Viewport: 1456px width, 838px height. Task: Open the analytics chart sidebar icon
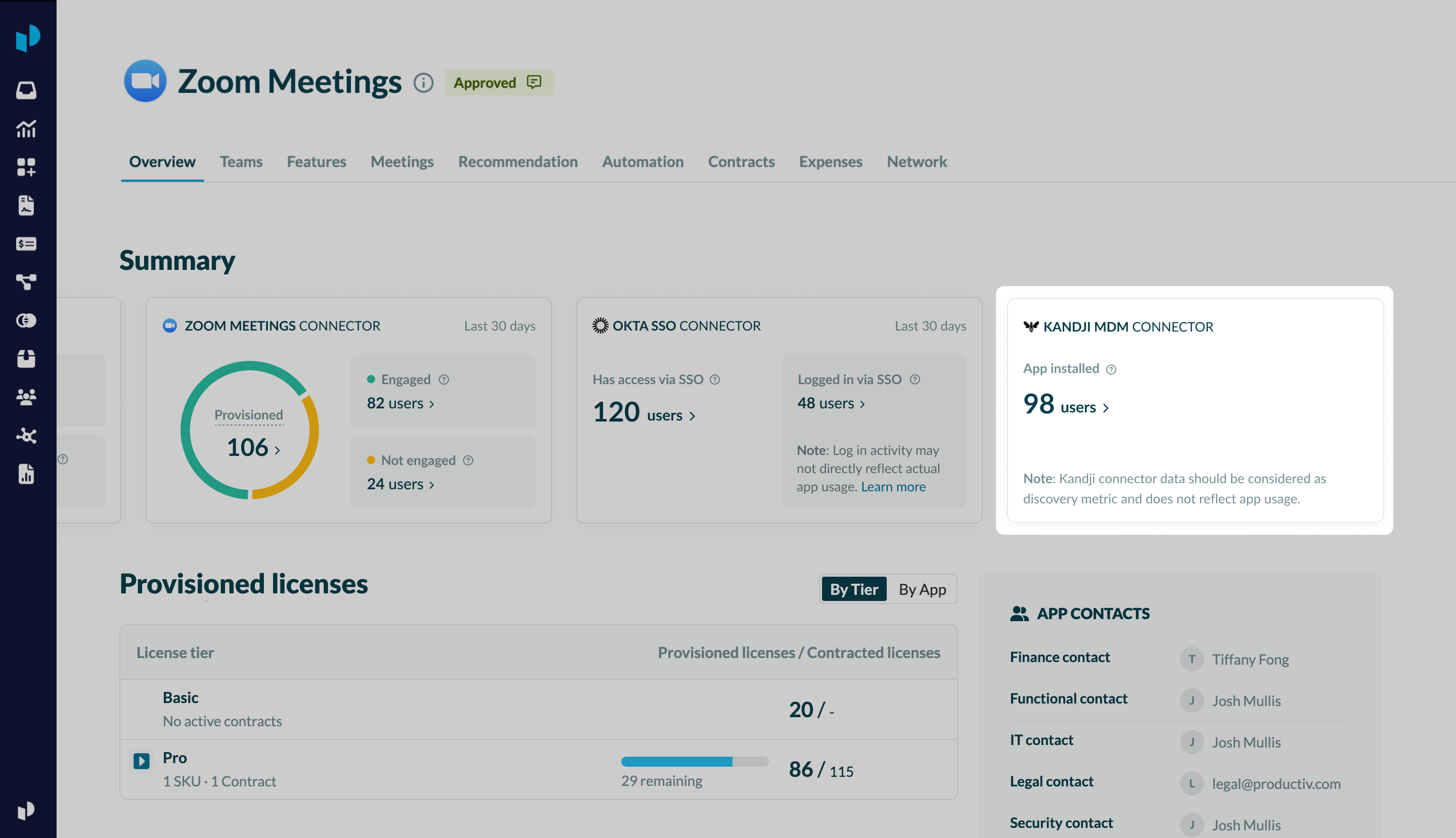pyautogui.click(x=26, y=129)
